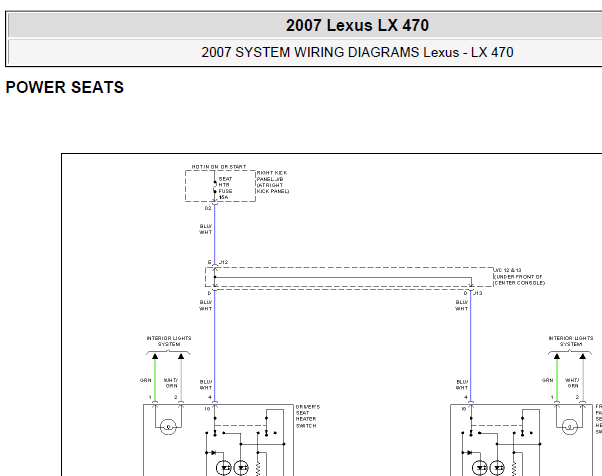Click pin '2' at driver's switch WHT/ORN wire
This screenshot has height=476, width=602.
click(x=176, y=397)
